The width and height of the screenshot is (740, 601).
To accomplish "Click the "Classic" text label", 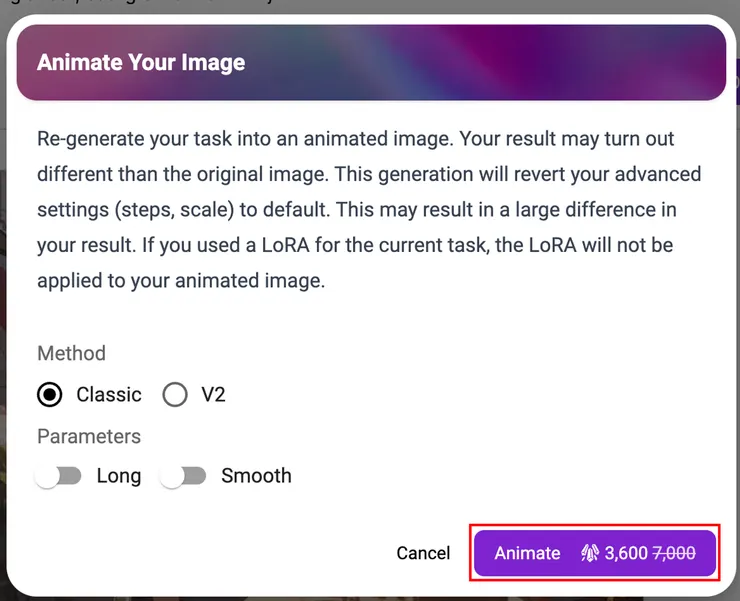I will [109, 395].
